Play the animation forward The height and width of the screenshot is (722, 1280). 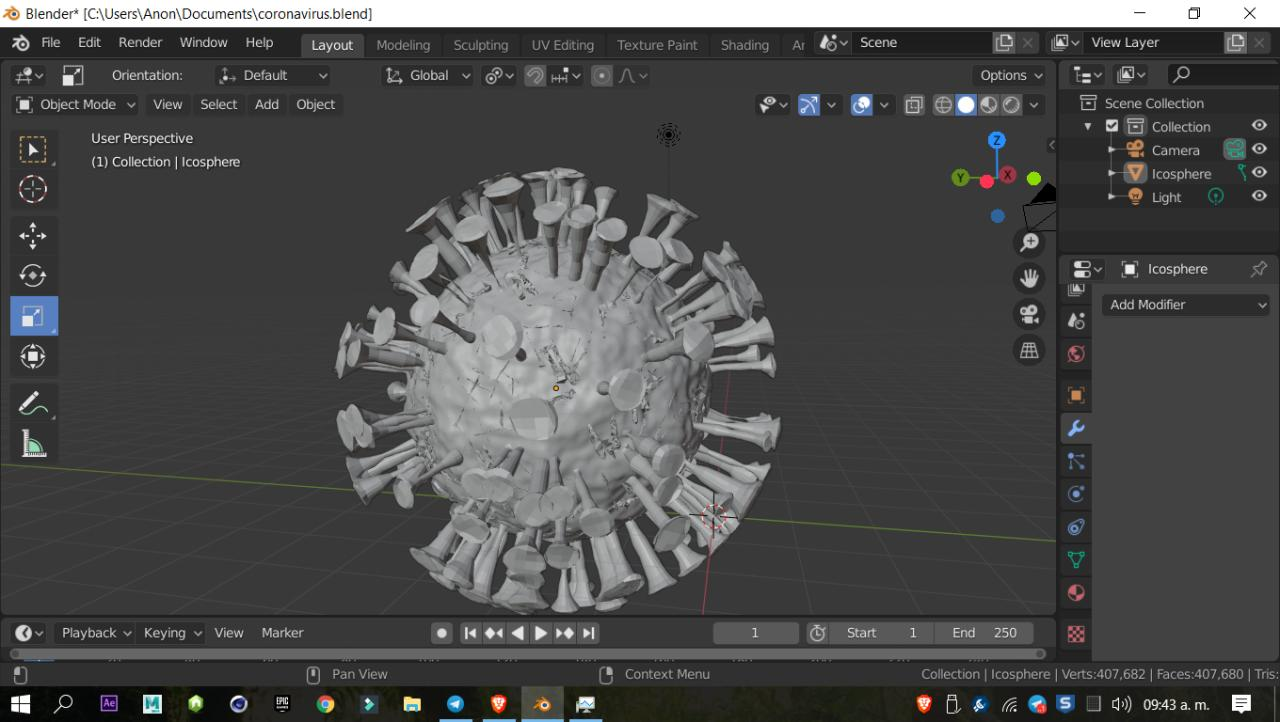541,633
